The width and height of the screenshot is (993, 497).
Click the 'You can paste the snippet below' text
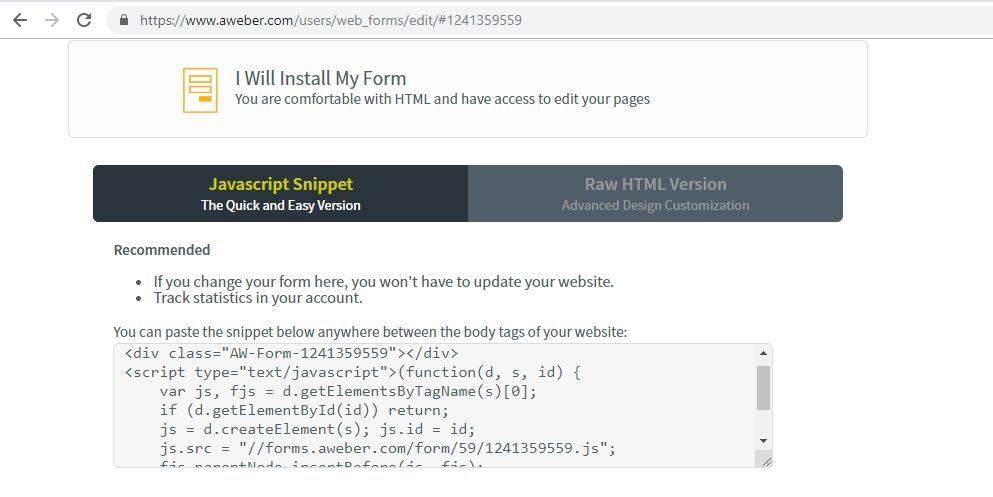point(370,332)
